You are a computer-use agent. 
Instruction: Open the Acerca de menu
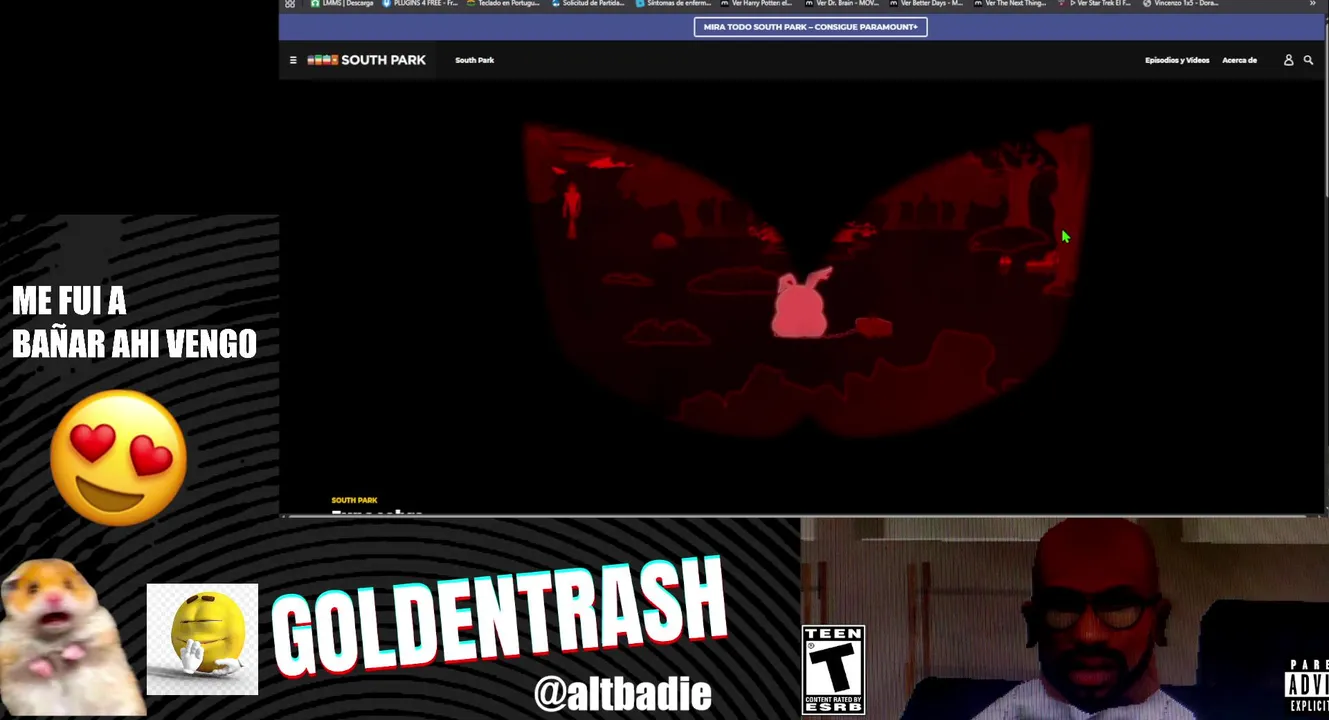click(x=1239, y=60)
